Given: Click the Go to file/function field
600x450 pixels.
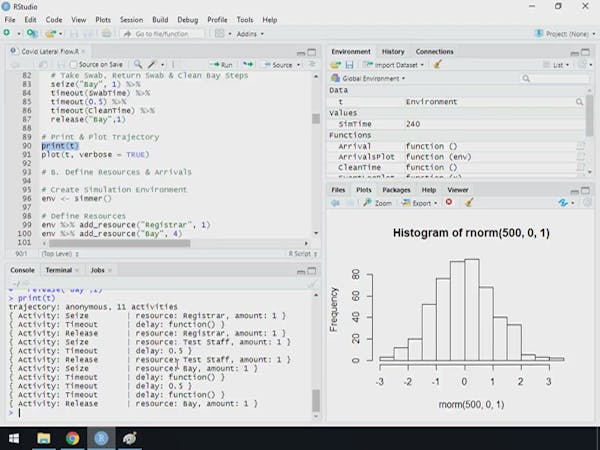Looking at the screenshot, I should [x=162, y=34].
